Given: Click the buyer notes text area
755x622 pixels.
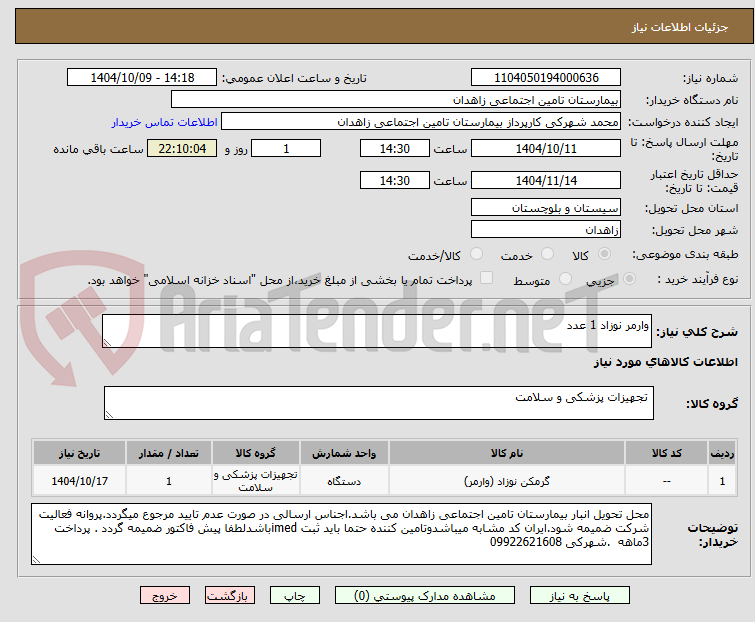Looking at the screenshot, I should pos(341,534).
